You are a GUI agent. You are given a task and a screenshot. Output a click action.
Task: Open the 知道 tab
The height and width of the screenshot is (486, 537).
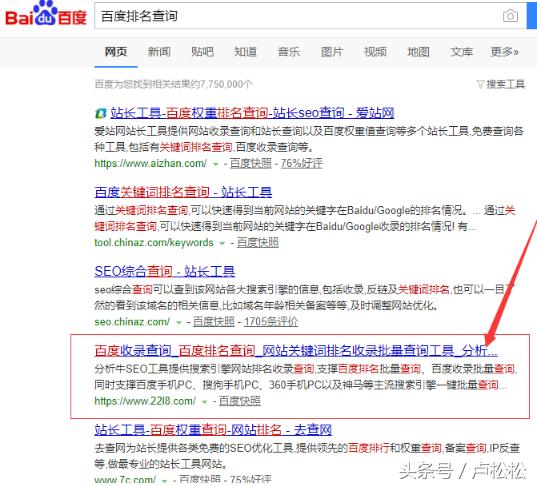pyautogui.click(x=245, y=52)
